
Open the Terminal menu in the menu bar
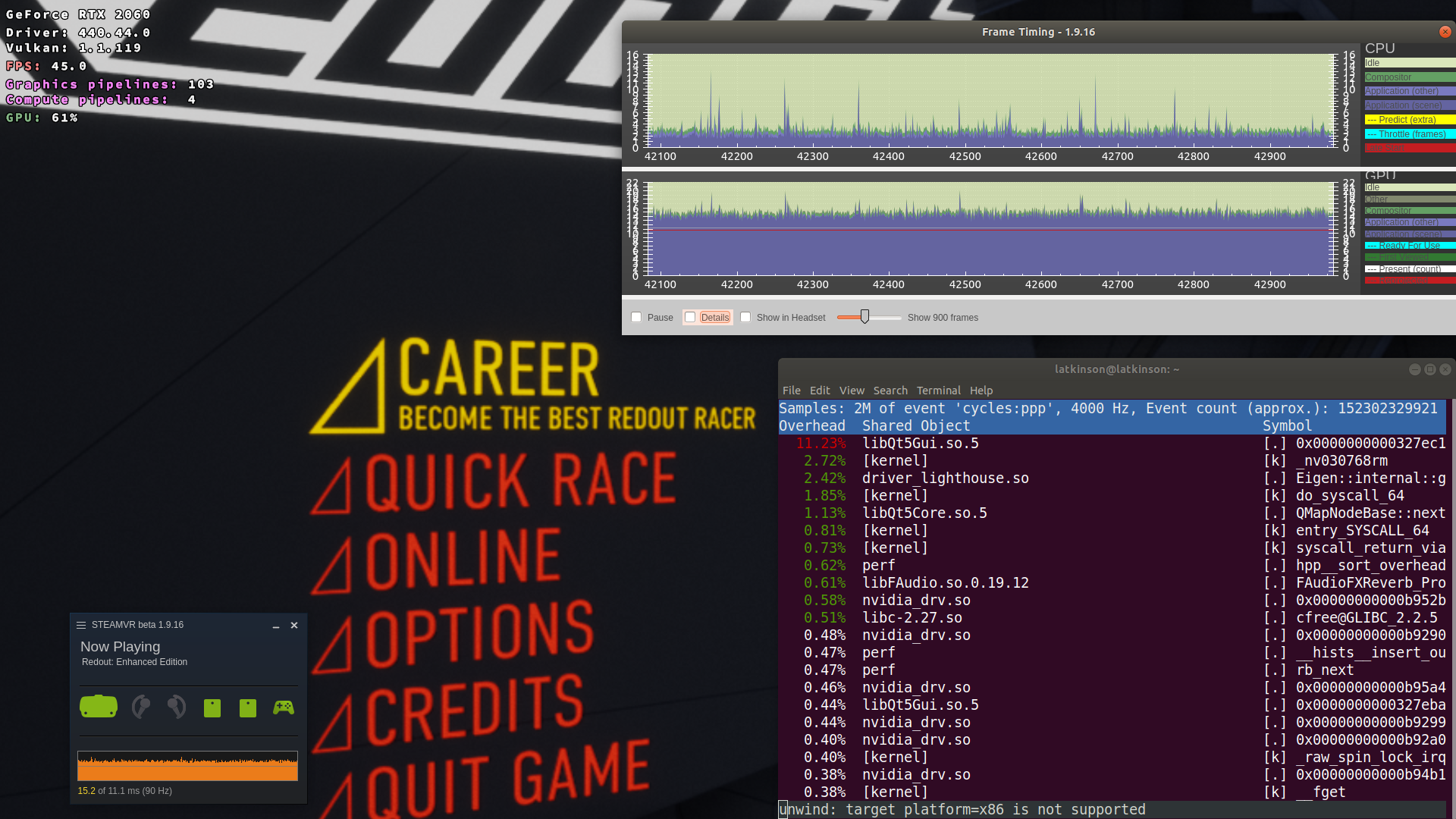[939, 391]
